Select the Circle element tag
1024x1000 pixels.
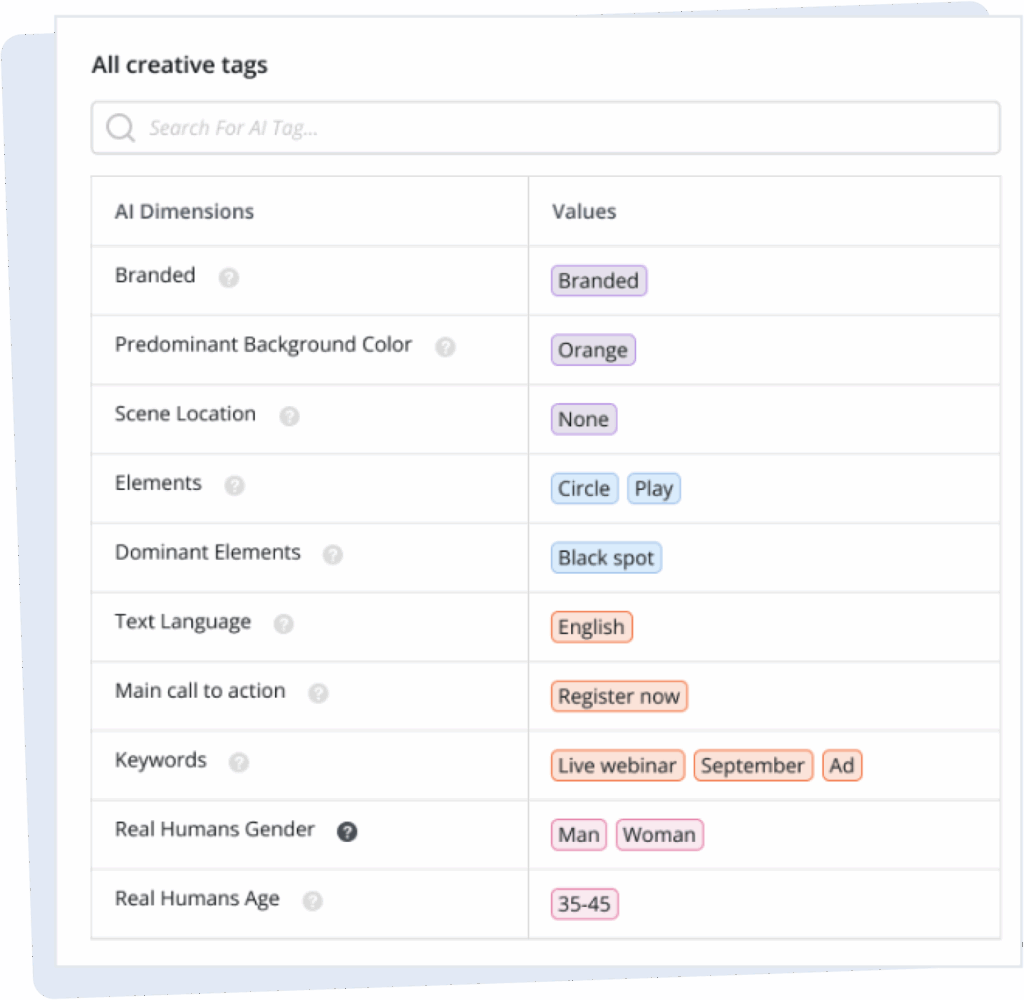(583, 488)
